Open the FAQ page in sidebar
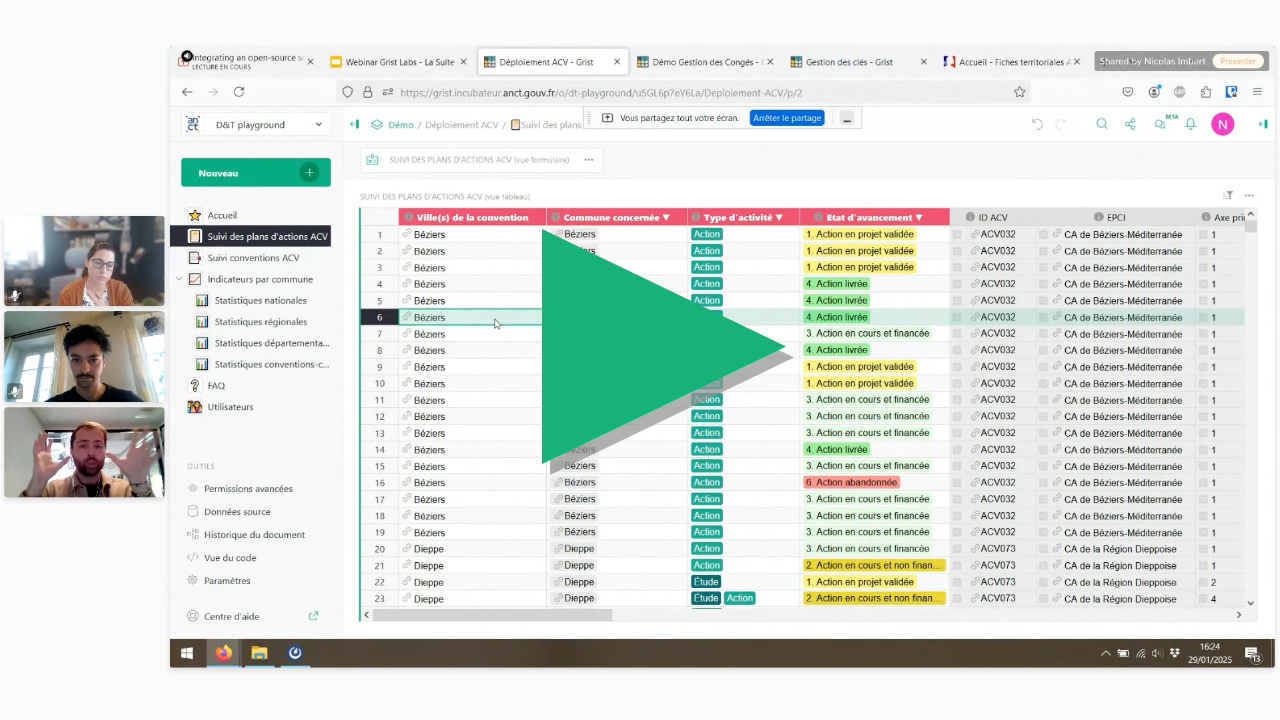The image size is (1280, 720). [216, 386]
